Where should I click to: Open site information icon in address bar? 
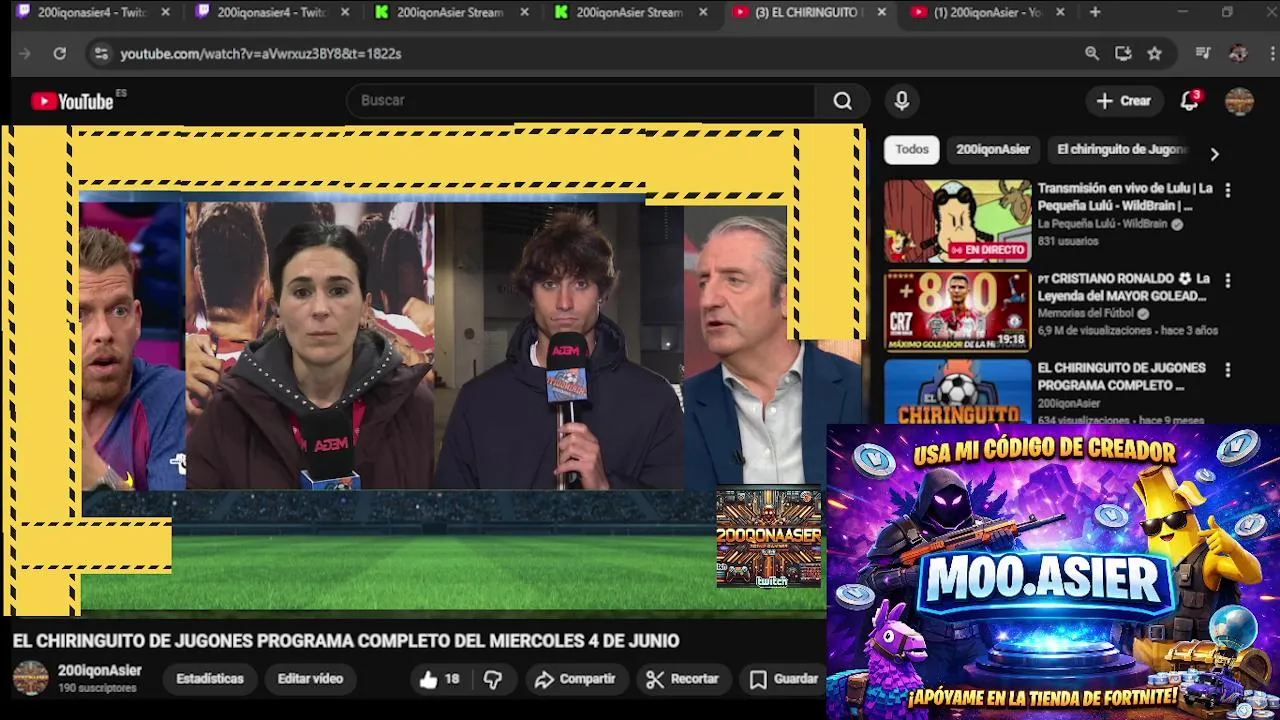tap(100, 54)
